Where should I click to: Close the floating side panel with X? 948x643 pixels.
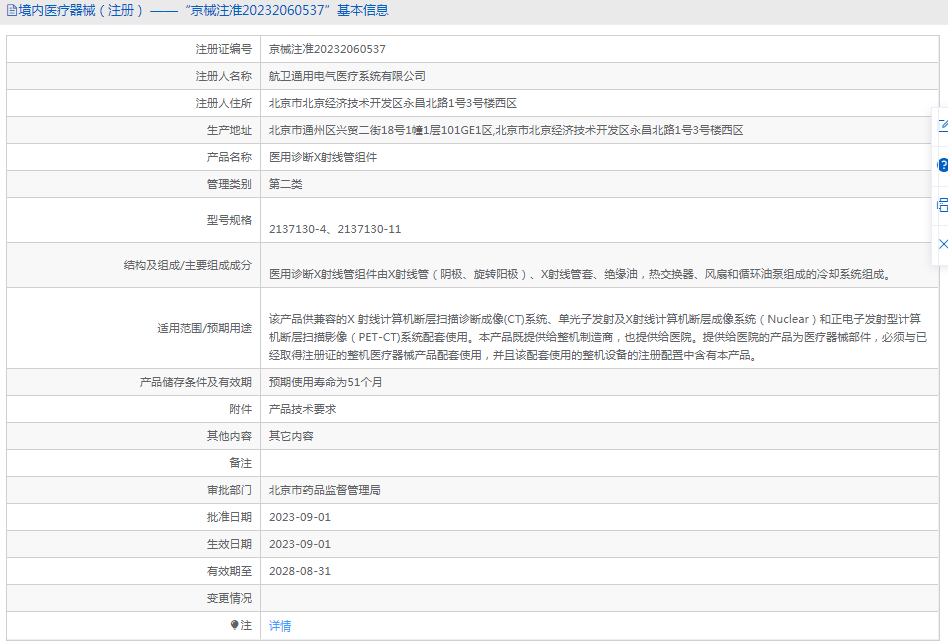click(x=943, y=244)
